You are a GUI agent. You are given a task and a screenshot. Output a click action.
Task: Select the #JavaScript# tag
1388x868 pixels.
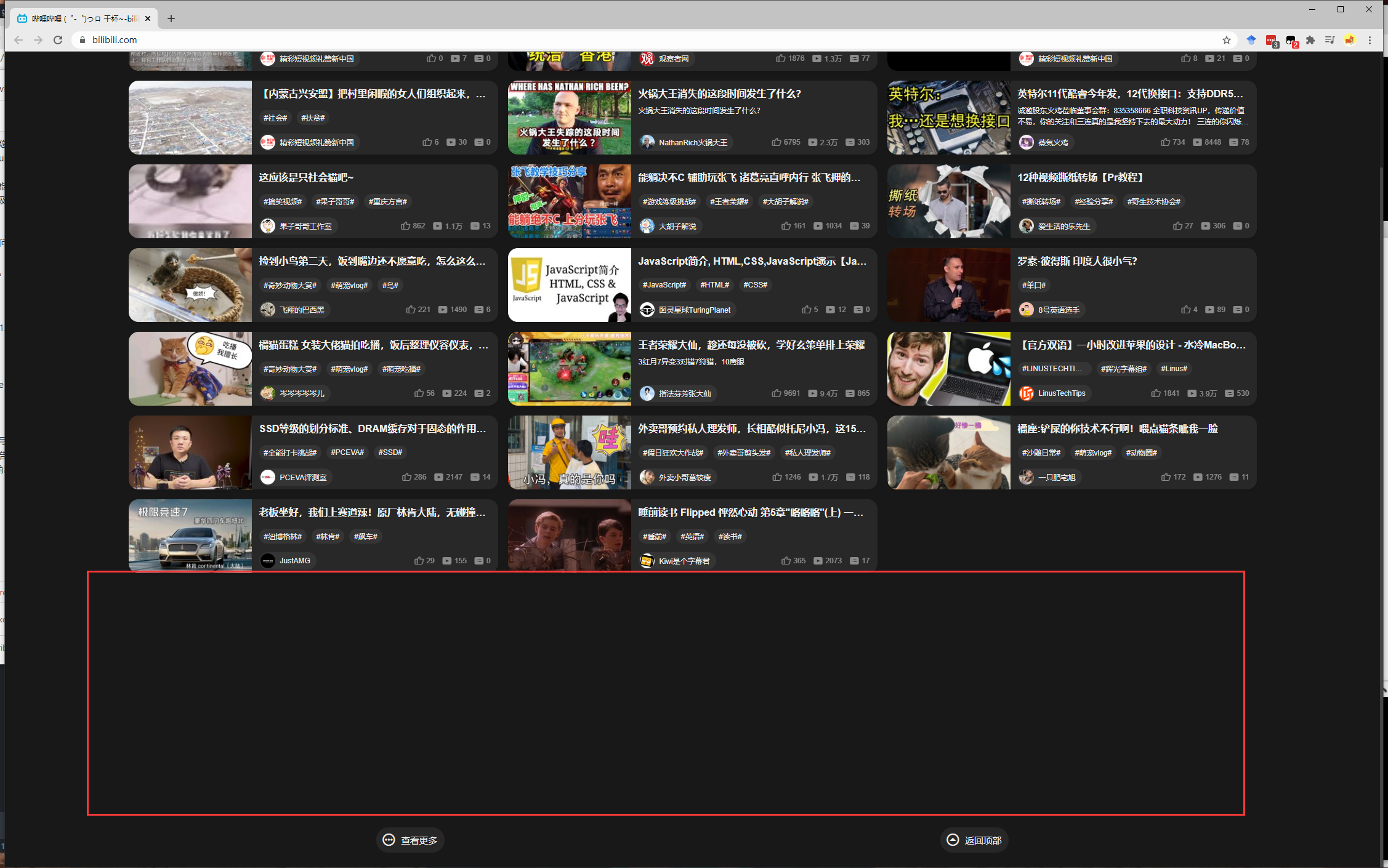pos(664,285)
